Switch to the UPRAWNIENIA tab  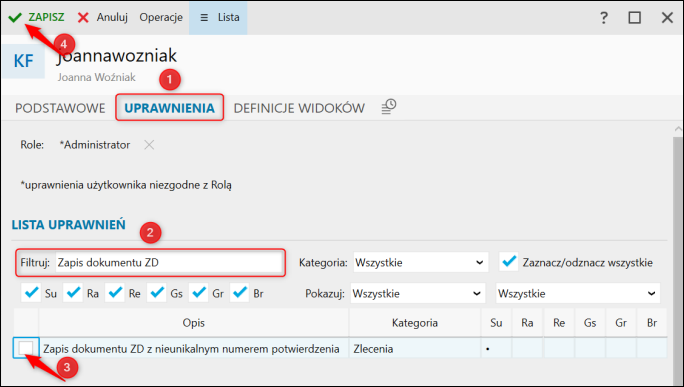point(170,108)
